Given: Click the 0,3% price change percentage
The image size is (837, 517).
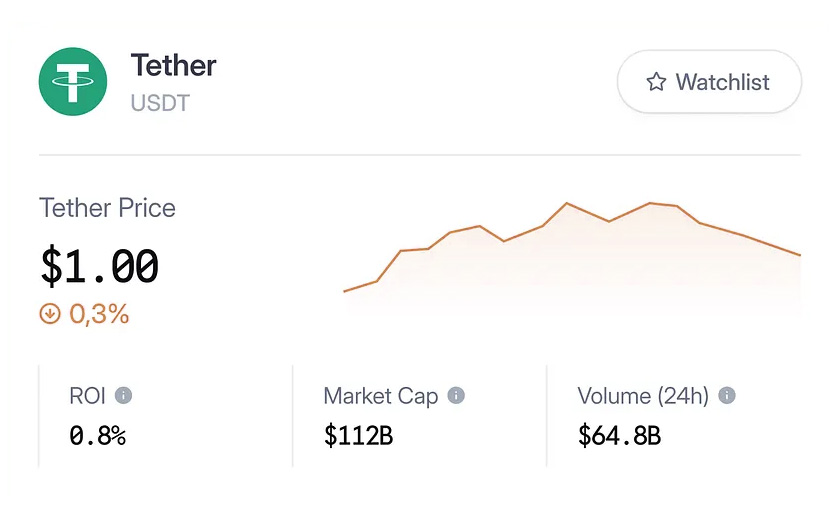Looking at the screenshot, I should pos(99,314).
